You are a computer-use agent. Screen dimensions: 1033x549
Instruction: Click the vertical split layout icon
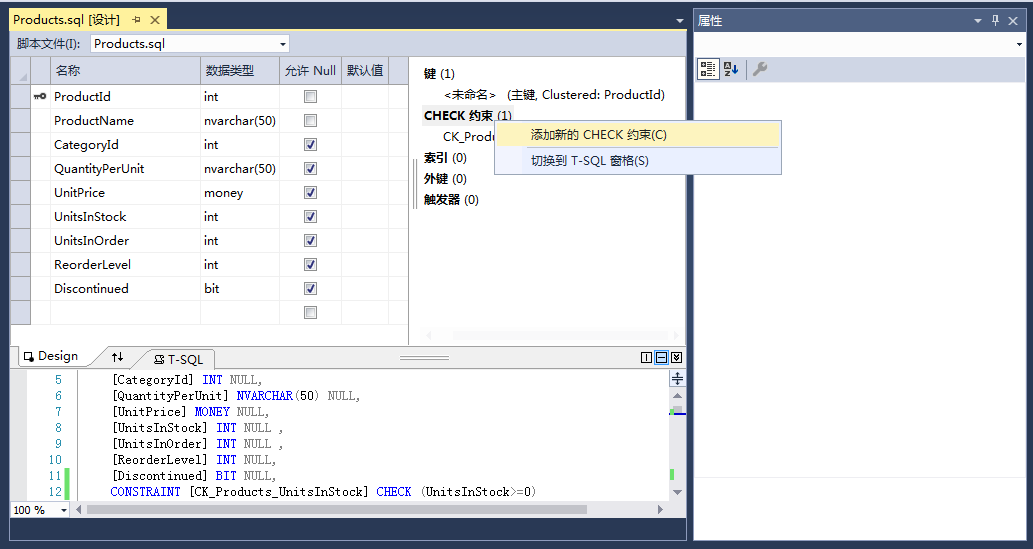(x=646, y=357)
